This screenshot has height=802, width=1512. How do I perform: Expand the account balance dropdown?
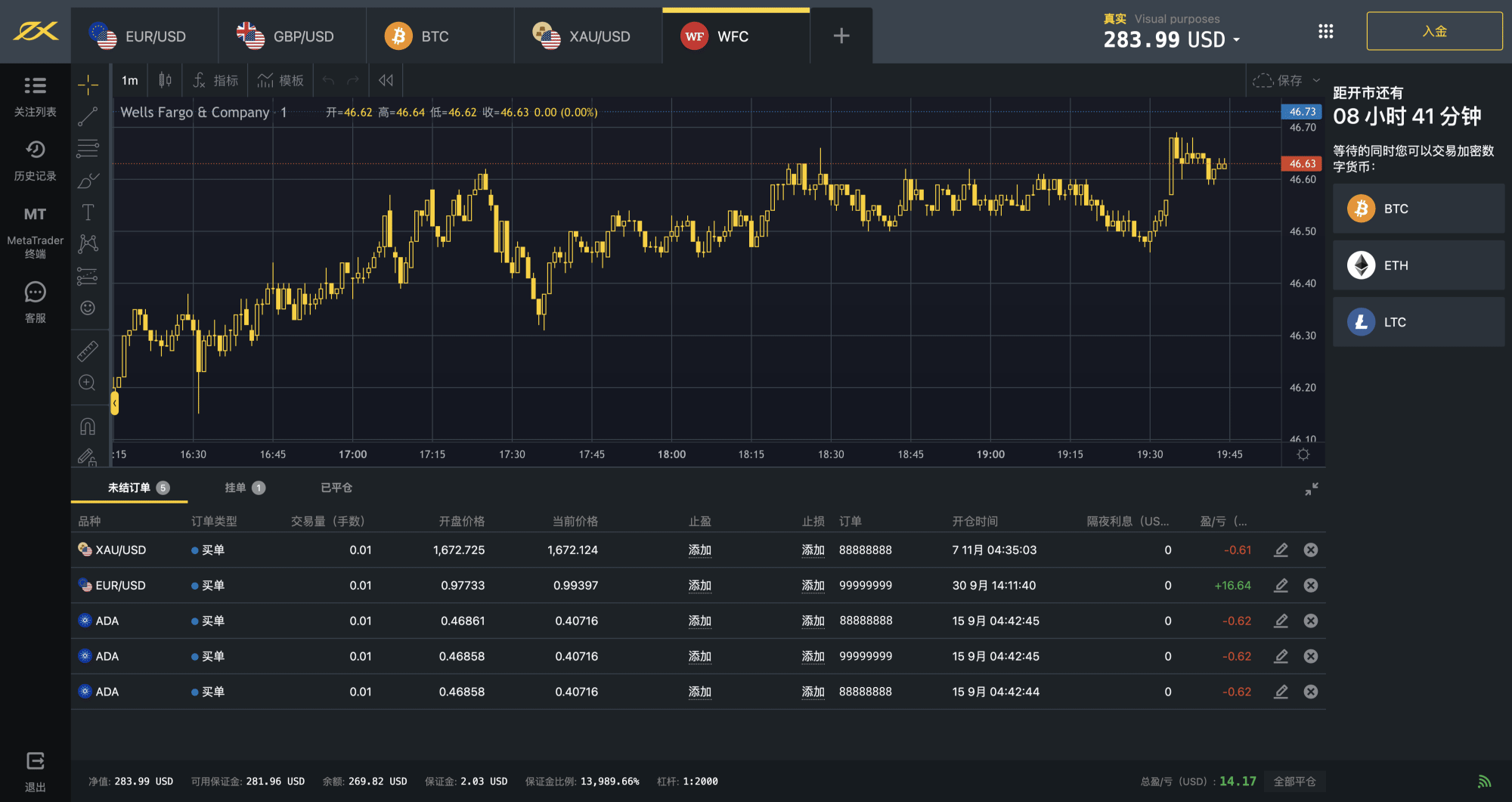1237,40
